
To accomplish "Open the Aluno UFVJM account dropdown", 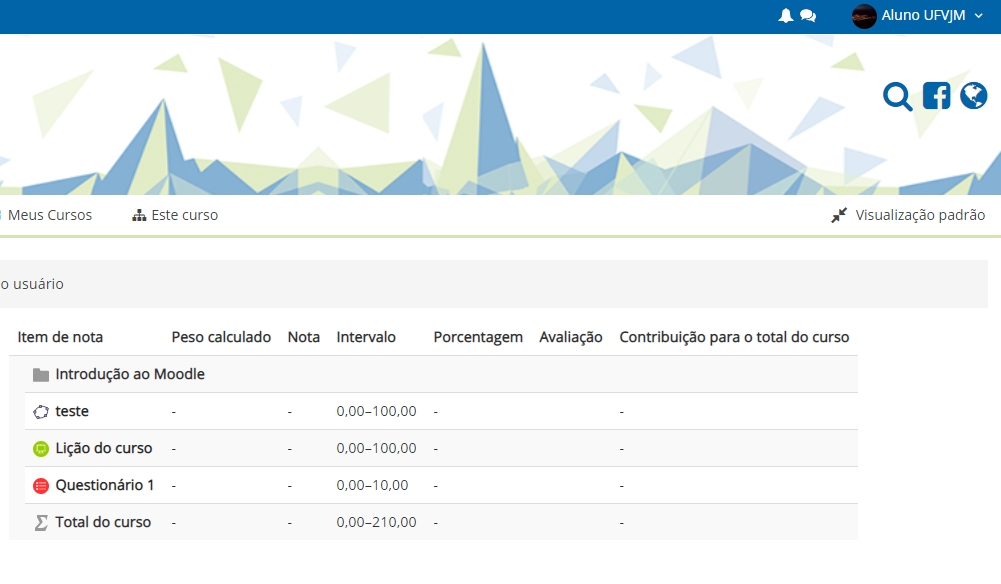I will (x=920, y=15).
